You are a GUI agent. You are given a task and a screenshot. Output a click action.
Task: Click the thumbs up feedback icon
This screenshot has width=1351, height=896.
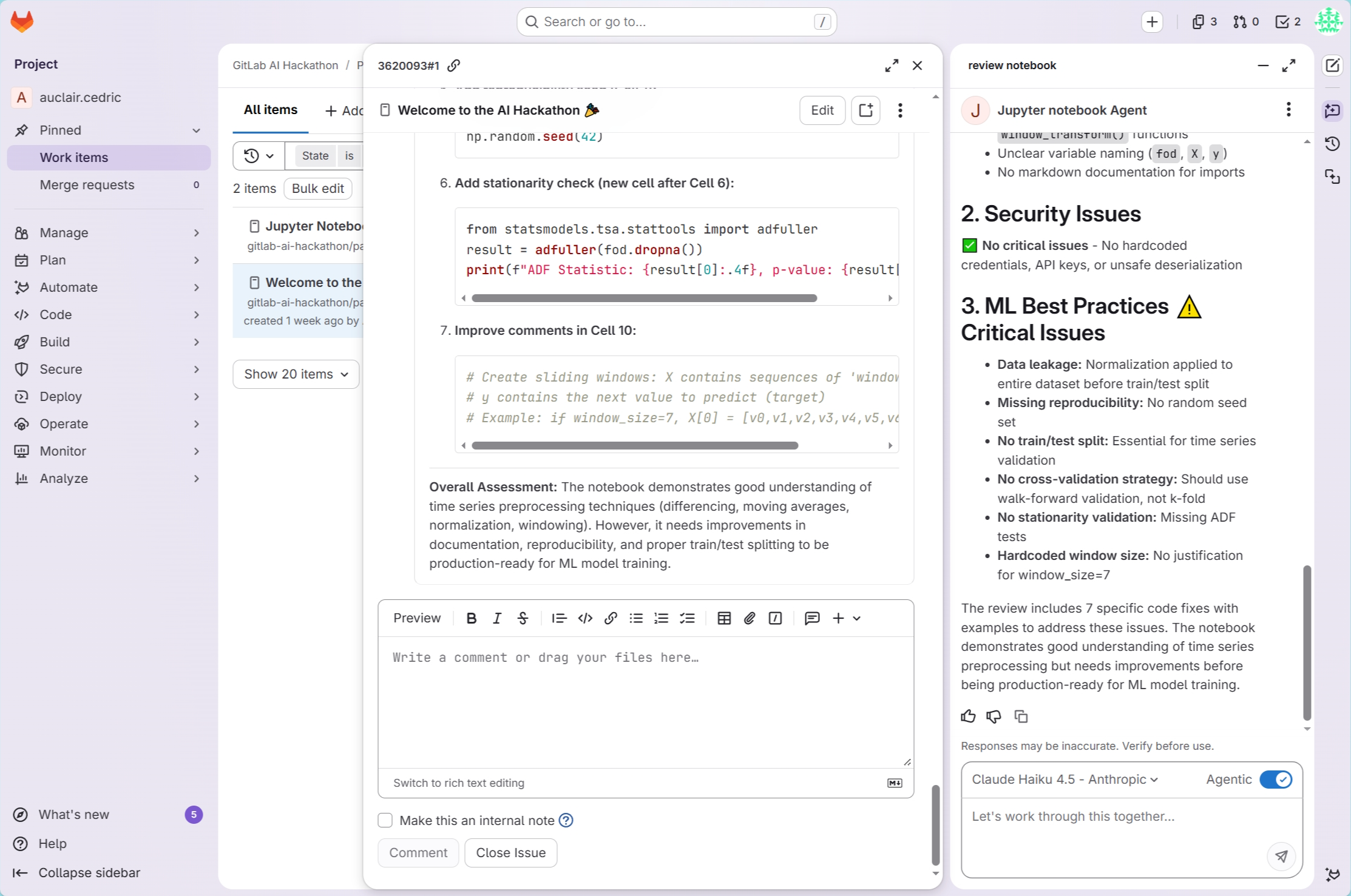pos(968,716)
